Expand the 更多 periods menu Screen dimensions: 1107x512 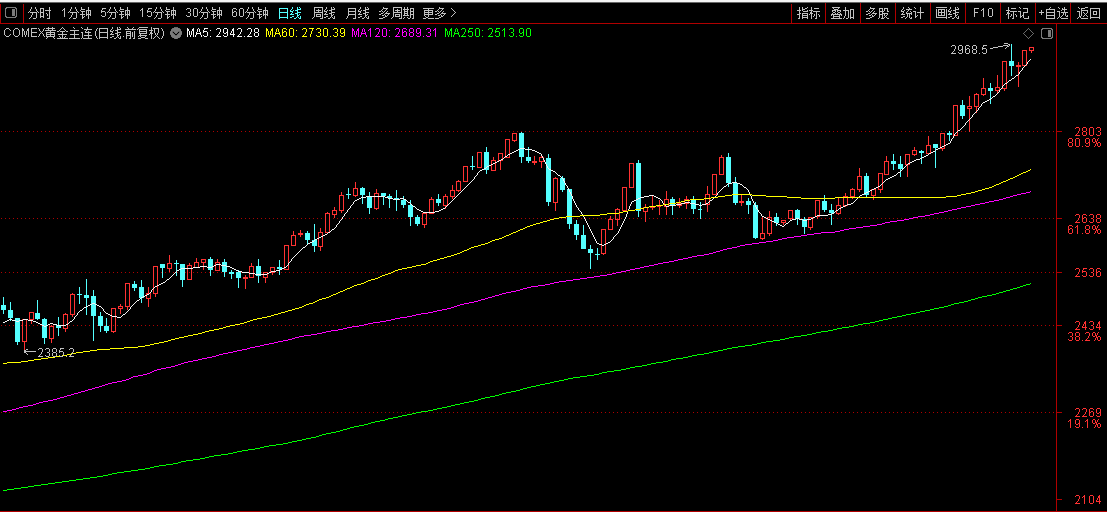439,13
